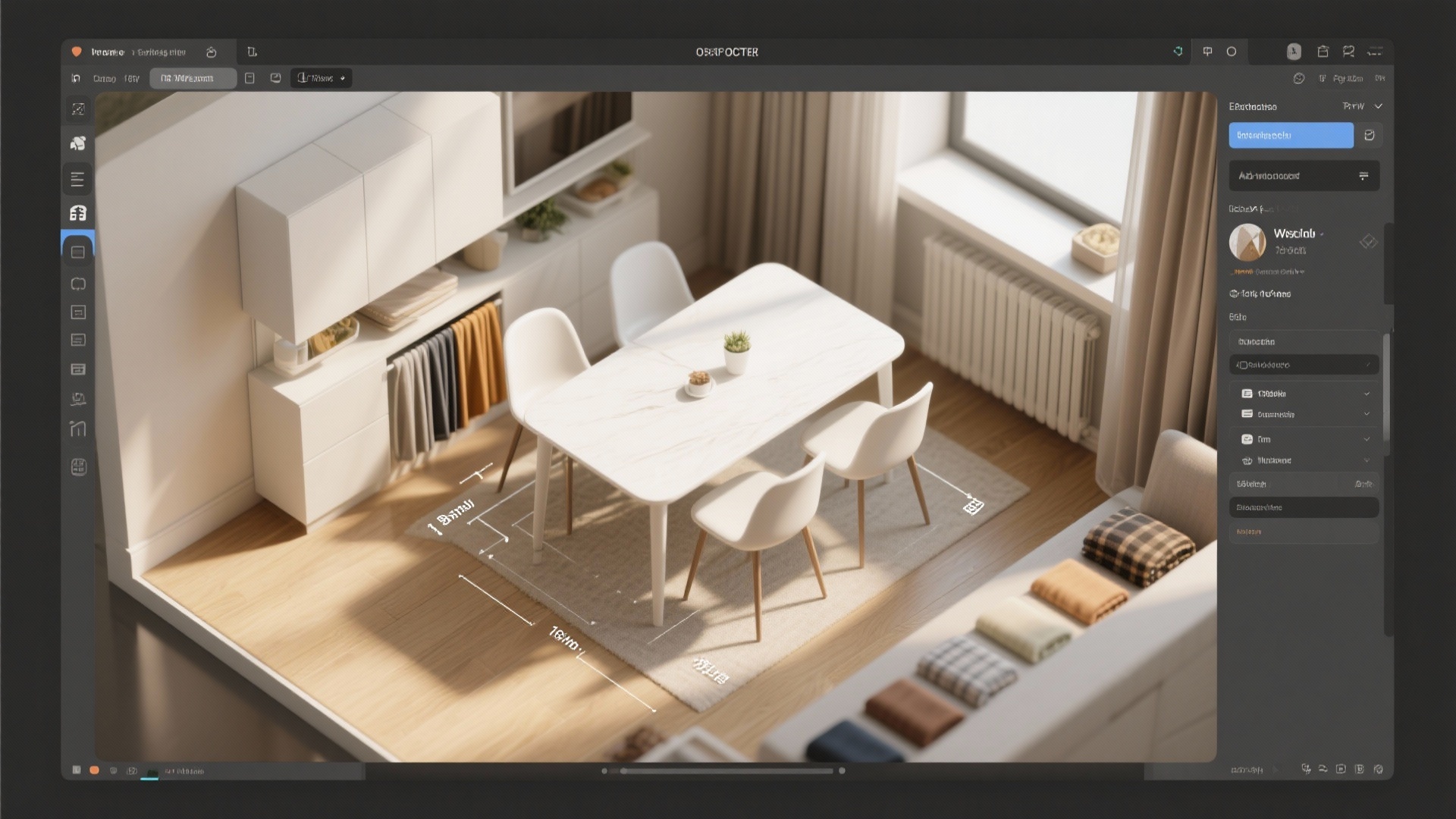The image size is (1456, 819).
Task: Click the speech bubble icon in top bar
Action: [1207, 52]
